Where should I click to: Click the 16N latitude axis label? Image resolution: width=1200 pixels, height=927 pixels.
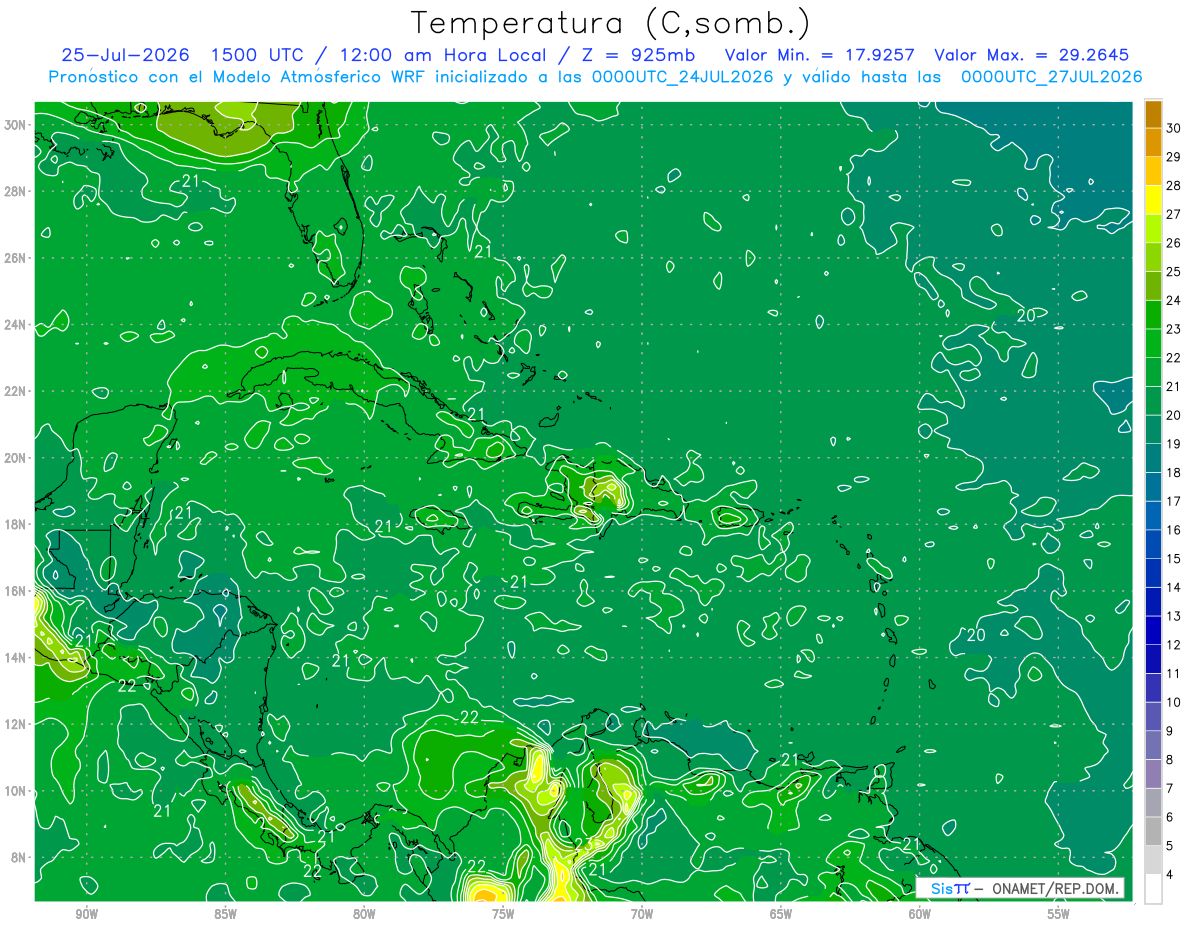click(14, 591)
